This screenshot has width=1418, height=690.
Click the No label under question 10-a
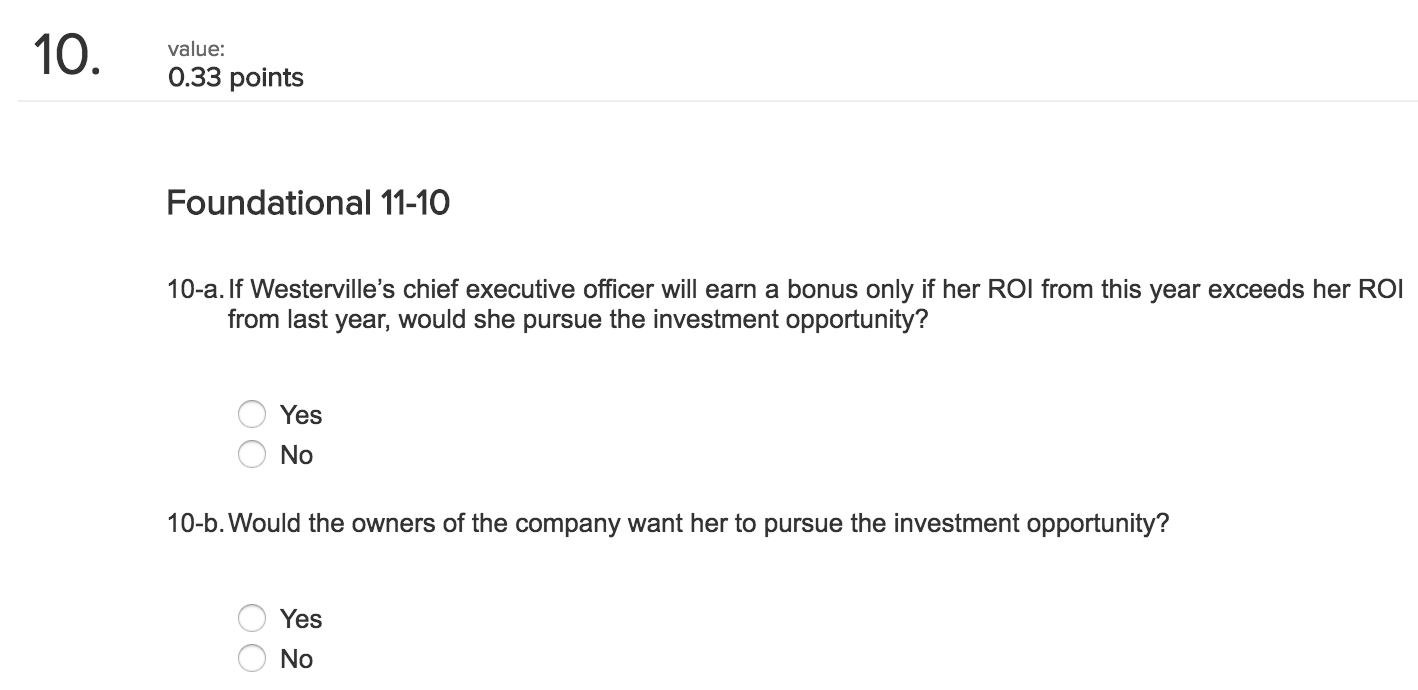(296, 454)
